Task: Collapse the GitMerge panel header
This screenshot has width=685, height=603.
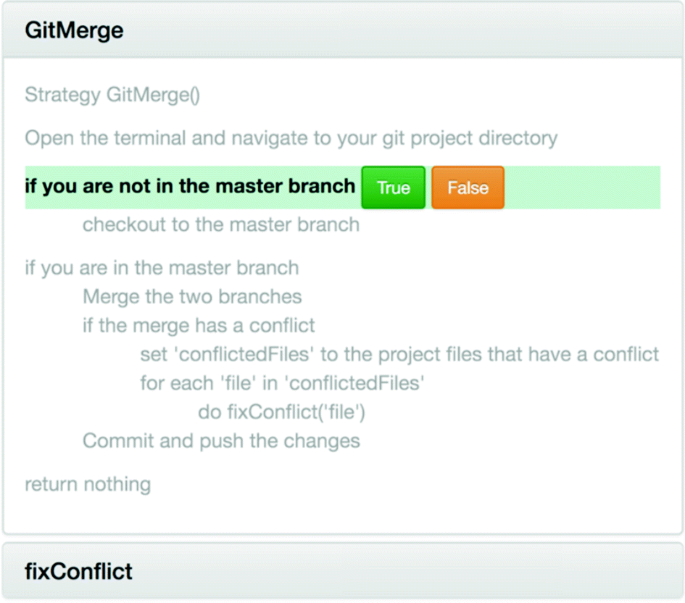Action: (x=400, y=30)
